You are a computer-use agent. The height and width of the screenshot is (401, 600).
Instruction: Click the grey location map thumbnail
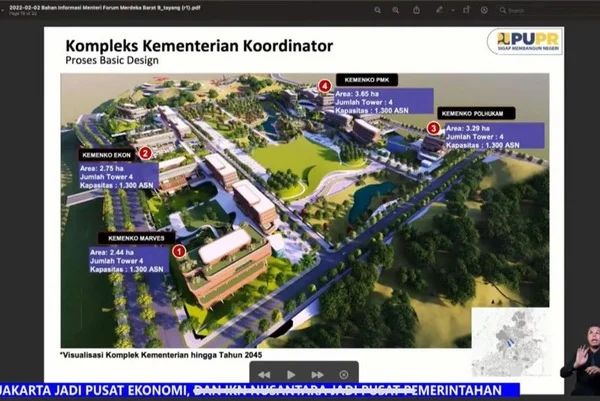512,342
